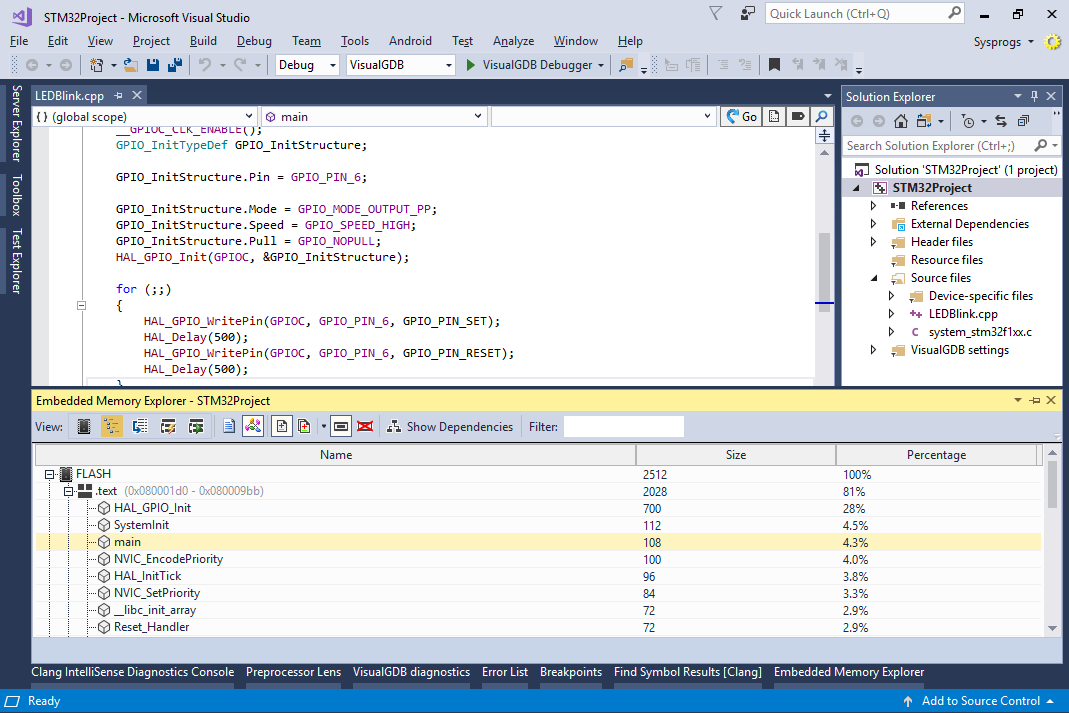Screen dimensions: 1069x713
Task: Select the chip memory view icon
Action: pos(84,427)
